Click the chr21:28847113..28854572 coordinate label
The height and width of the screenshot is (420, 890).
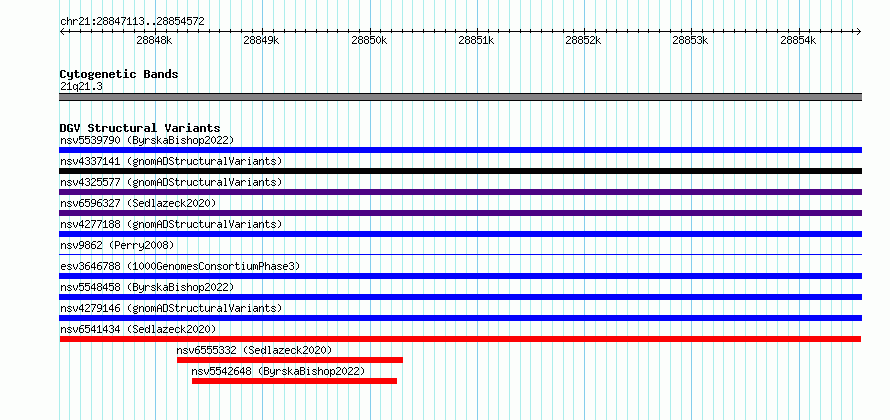(x=132, y=22)
